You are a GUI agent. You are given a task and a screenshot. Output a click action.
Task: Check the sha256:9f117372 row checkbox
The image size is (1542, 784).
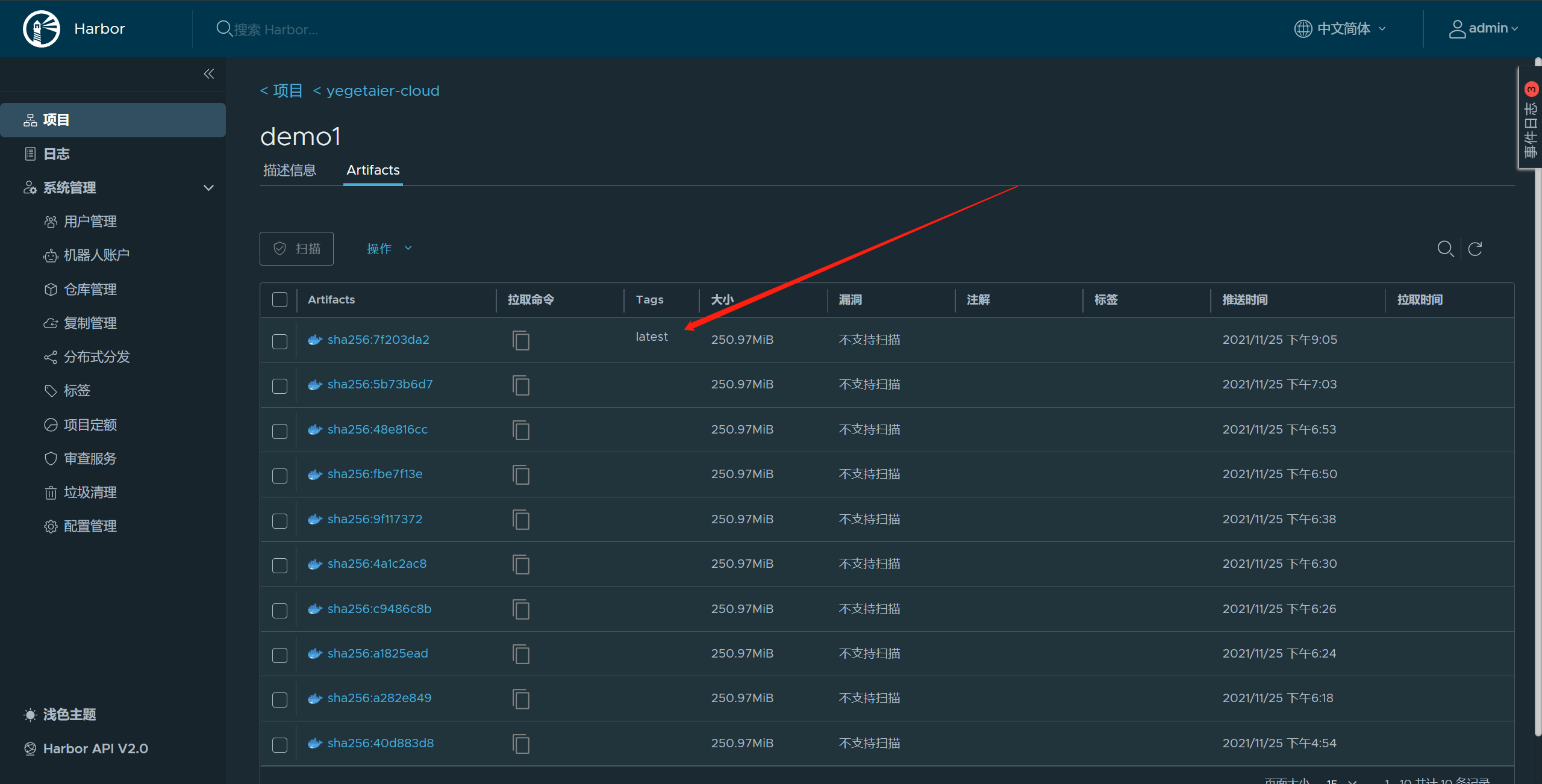[279, 521]
